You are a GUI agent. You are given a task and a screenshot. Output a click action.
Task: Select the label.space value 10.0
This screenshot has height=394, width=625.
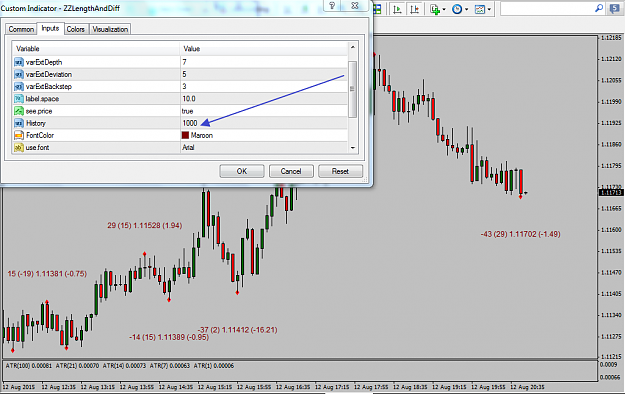[189, 99]
